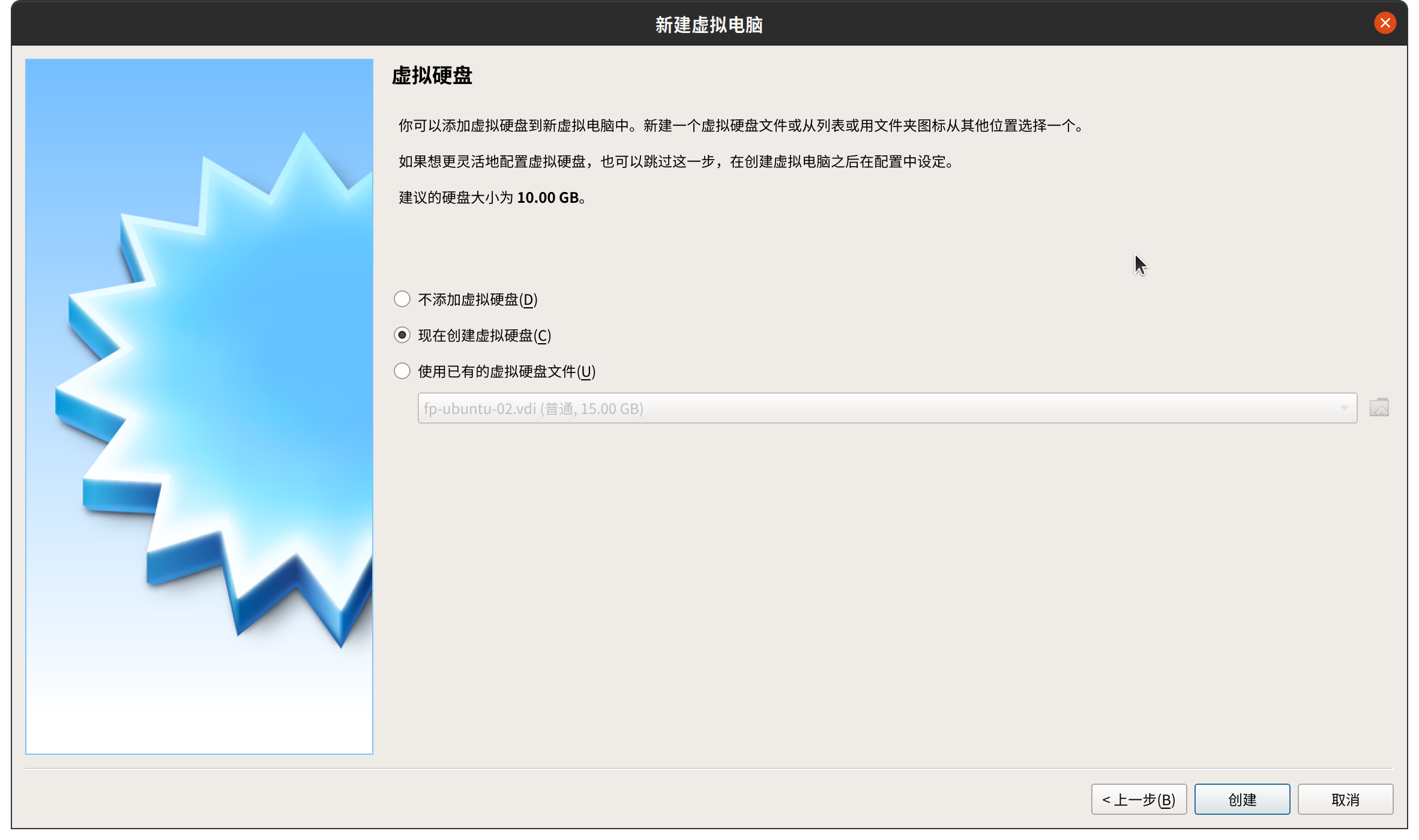This screenshot has width=1419, height=840.
Task: Click the dropdown arrow of disk selector
Action: point(1344,408)
